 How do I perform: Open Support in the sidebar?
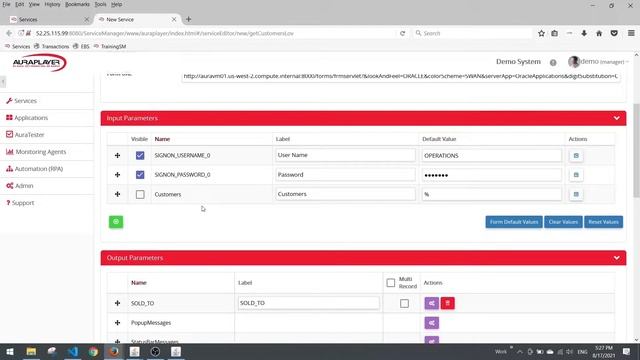coord(20,203)
